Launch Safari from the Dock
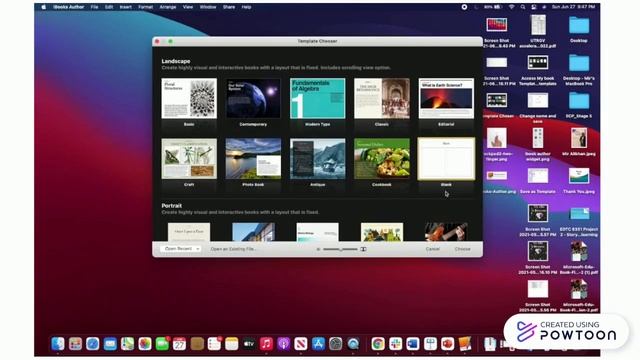 point(93,344)
